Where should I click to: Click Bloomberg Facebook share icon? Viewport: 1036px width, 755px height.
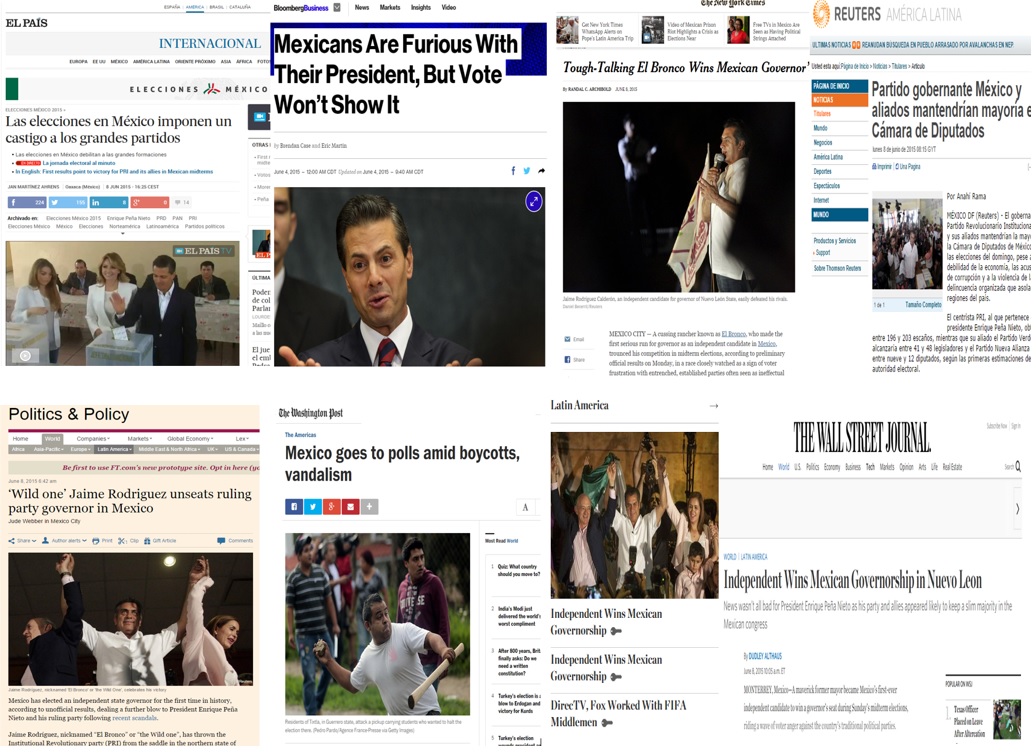[x=513, y=170]
